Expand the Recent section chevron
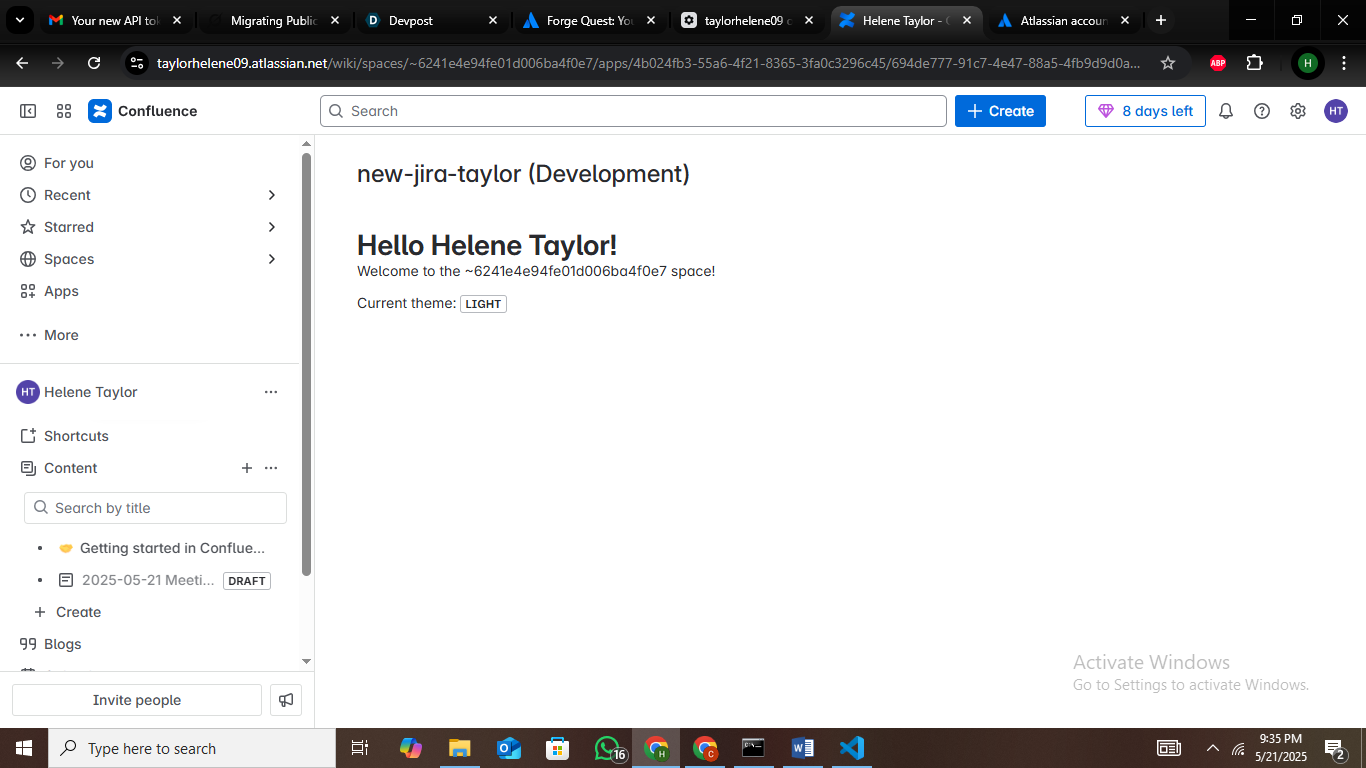The width and height of the screenshot is (1366, 768). pos(272,195)
